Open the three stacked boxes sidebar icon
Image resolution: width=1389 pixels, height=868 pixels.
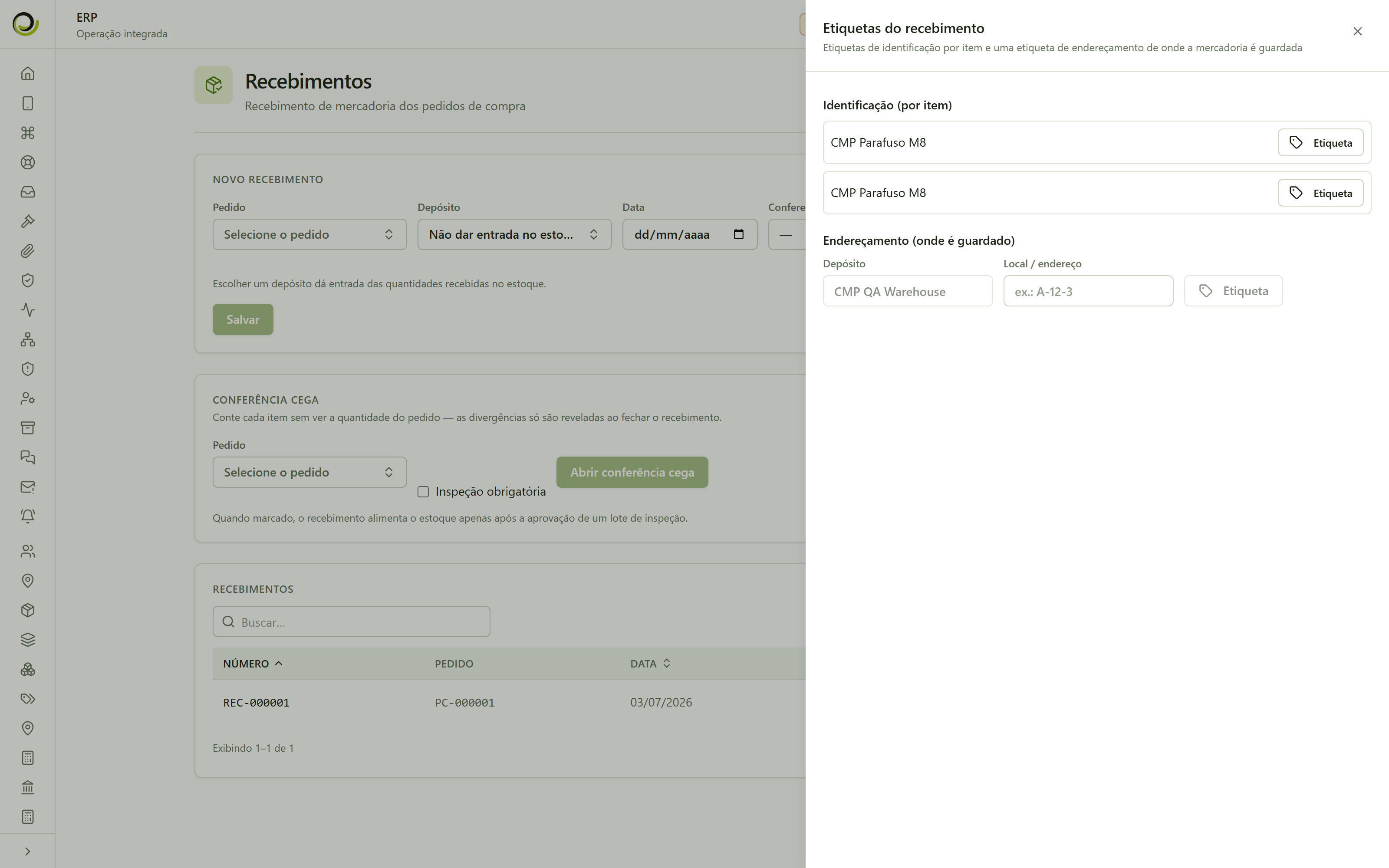click(x=27, y=669)
